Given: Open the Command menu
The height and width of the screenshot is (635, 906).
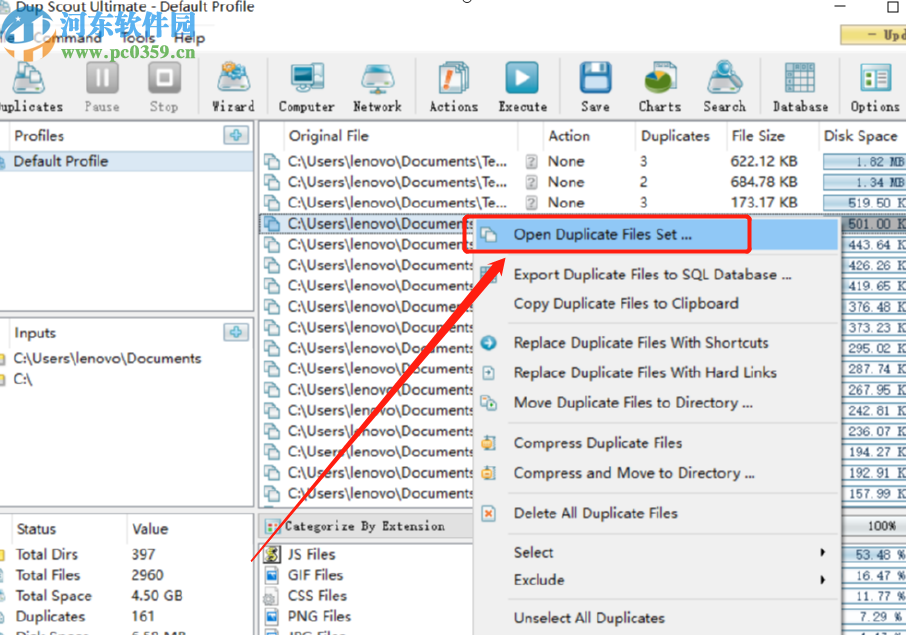Looking at the screenshot, I should pos(66,38).
